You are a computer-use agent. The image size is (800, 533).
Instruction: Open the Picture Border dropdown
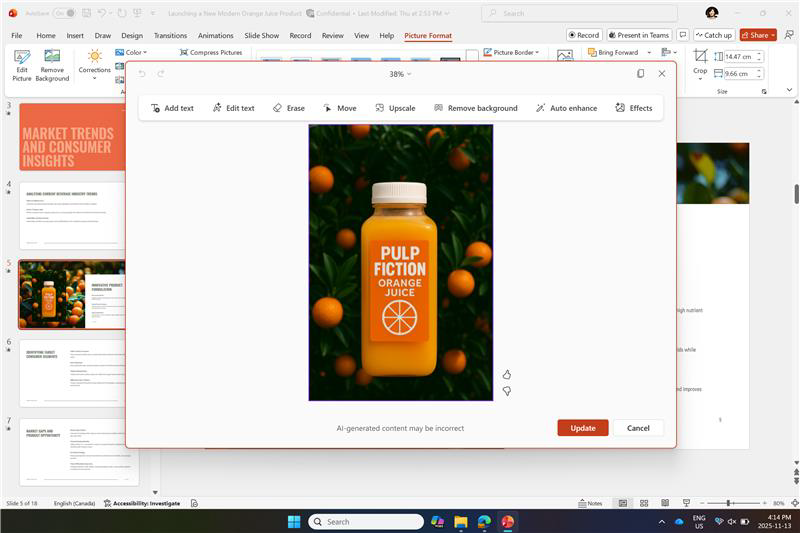[511, 52]
